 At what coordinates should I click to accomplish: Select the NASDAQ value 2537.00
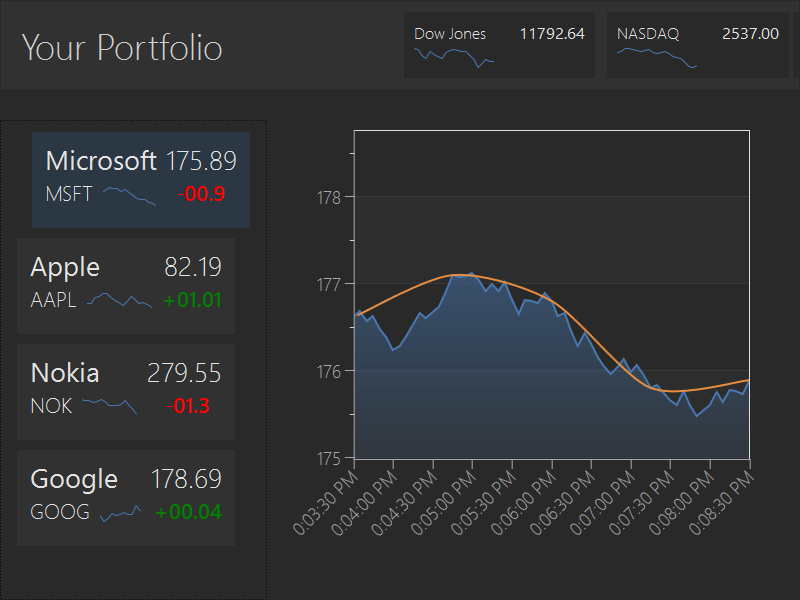750,34
